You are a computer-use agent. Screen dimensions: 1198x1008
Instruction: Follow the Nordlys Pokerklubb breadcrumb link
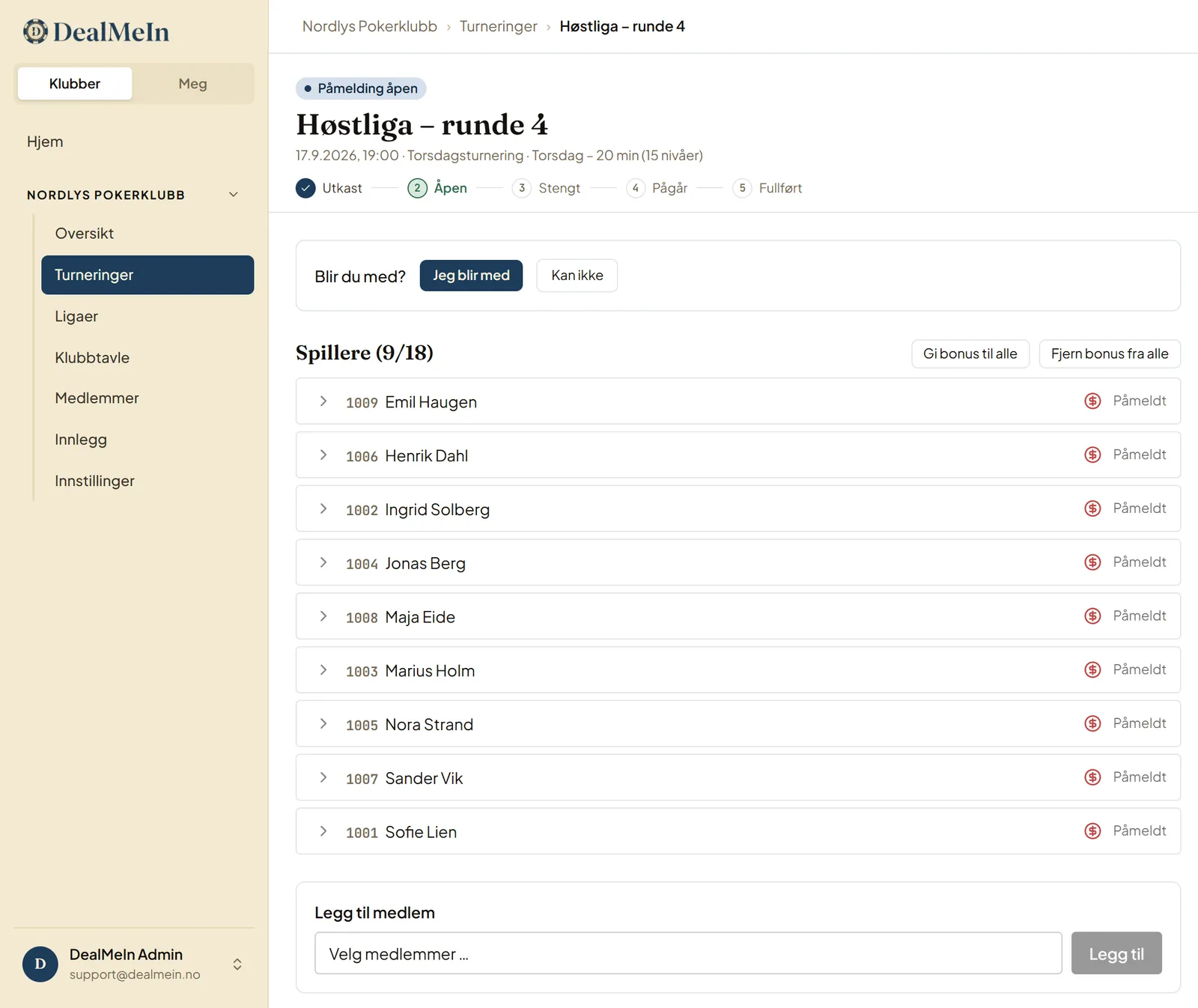tap(370, 26)
